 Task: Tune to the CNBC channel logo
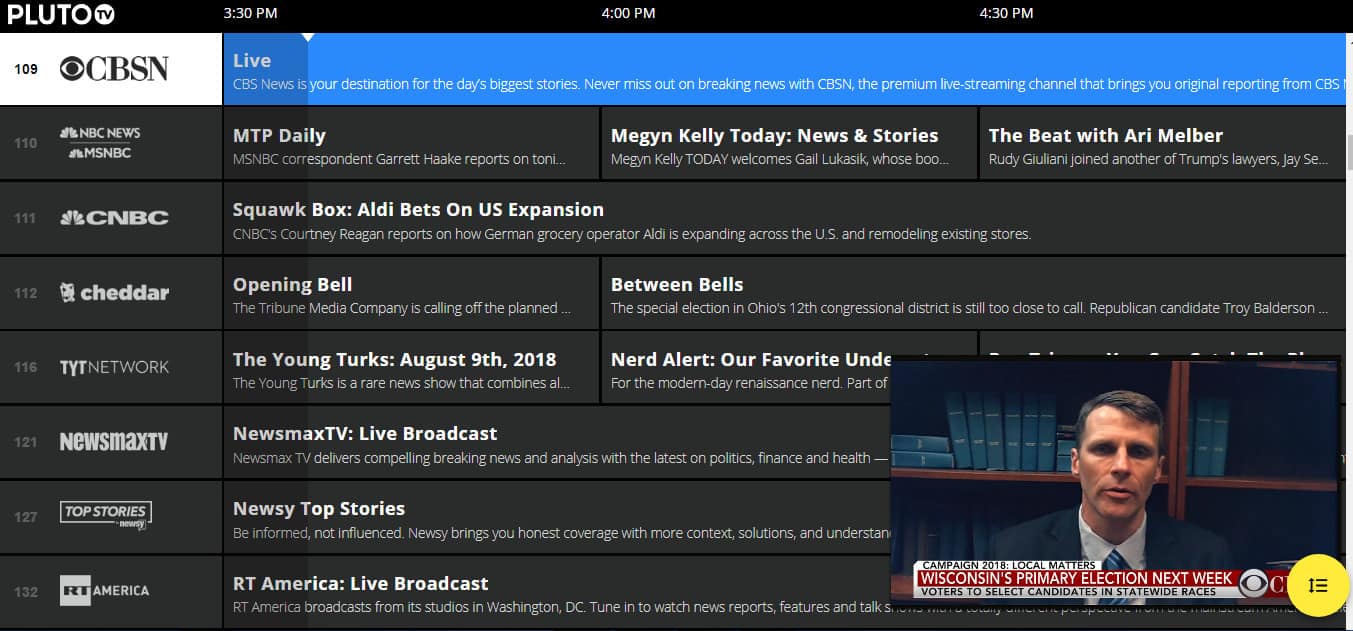114,217
